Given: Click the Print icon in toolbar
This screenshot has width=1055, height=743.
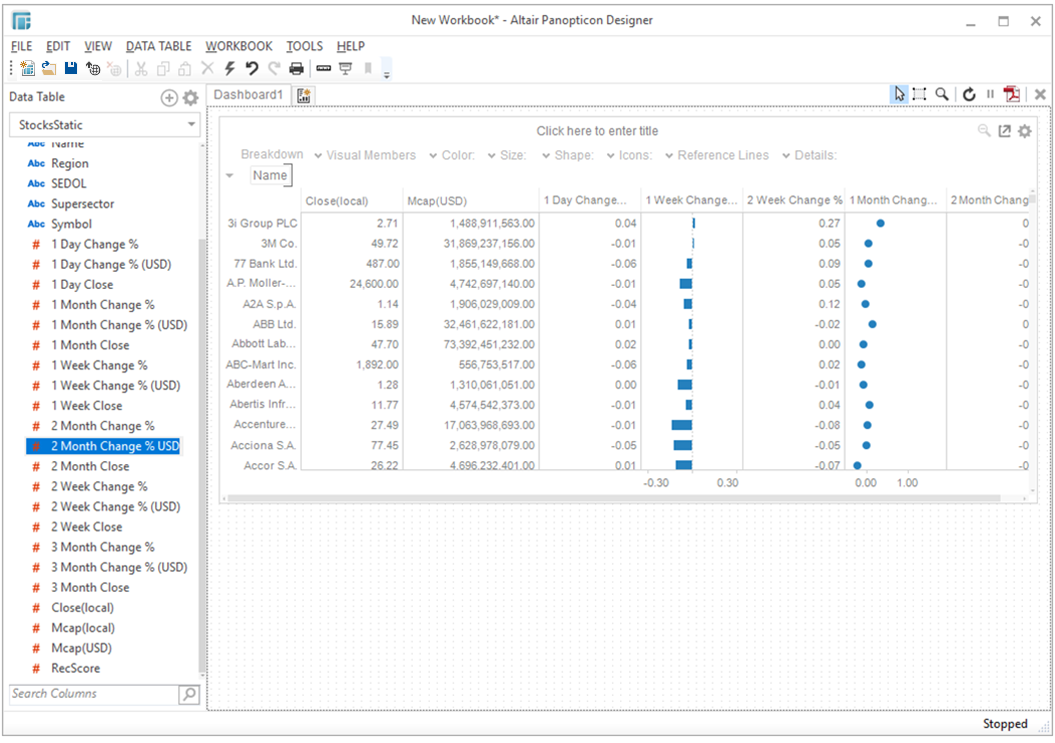Looking at the screenshot, I should tap(296, 68).
